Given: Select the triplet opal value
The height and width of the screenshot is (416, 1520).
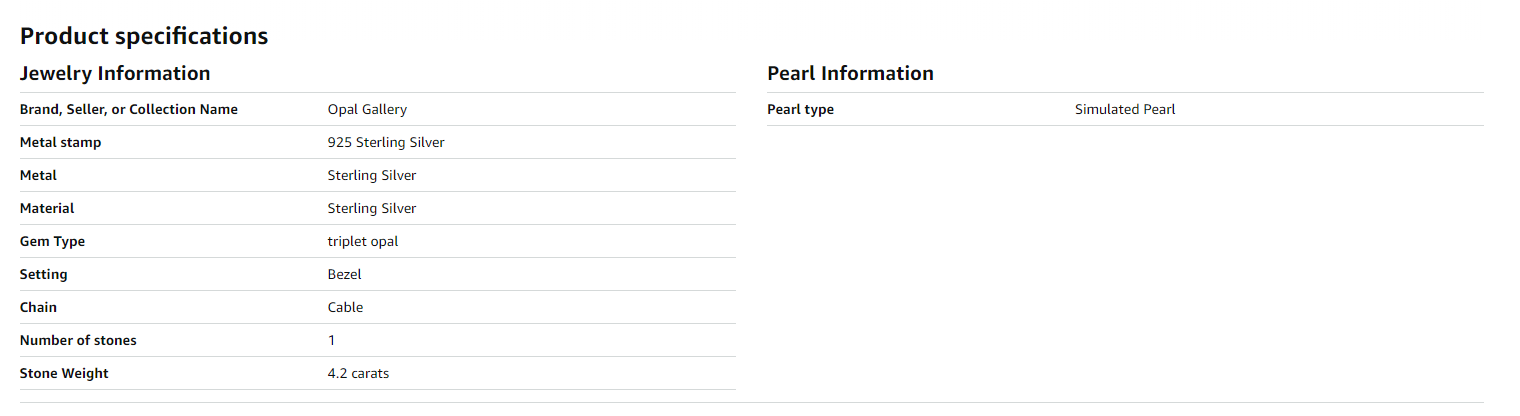Looking at the screenshot, I should (363, 241).
